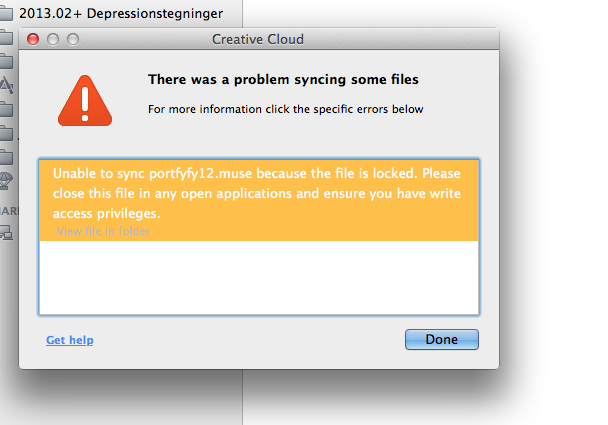608x425 pixels.
Task: Select the AirDrop parachute icon in sidebar
Action: pos(6,180)
